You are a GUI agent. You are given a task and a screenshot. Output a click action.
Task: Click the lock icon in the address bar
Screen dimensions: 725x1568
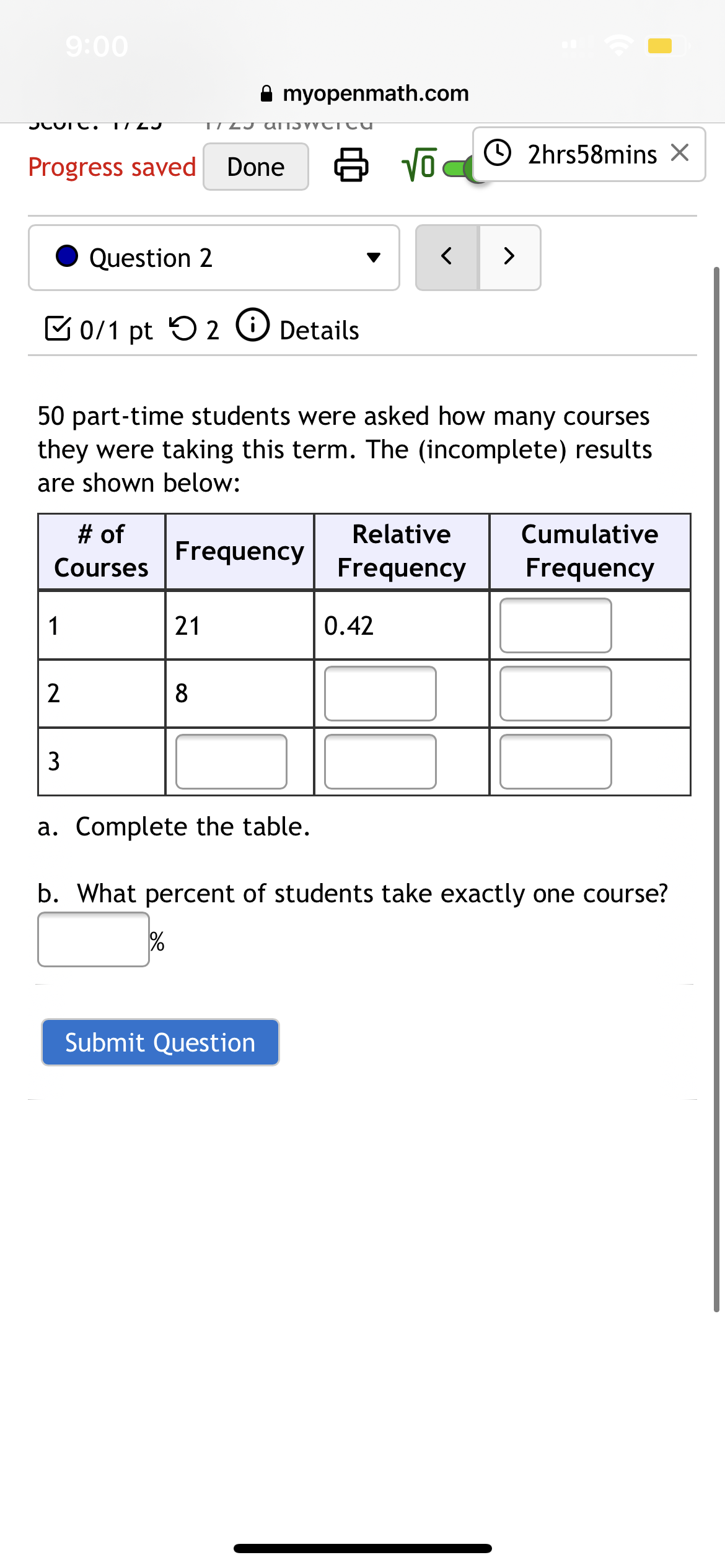[x=266, y=93]
